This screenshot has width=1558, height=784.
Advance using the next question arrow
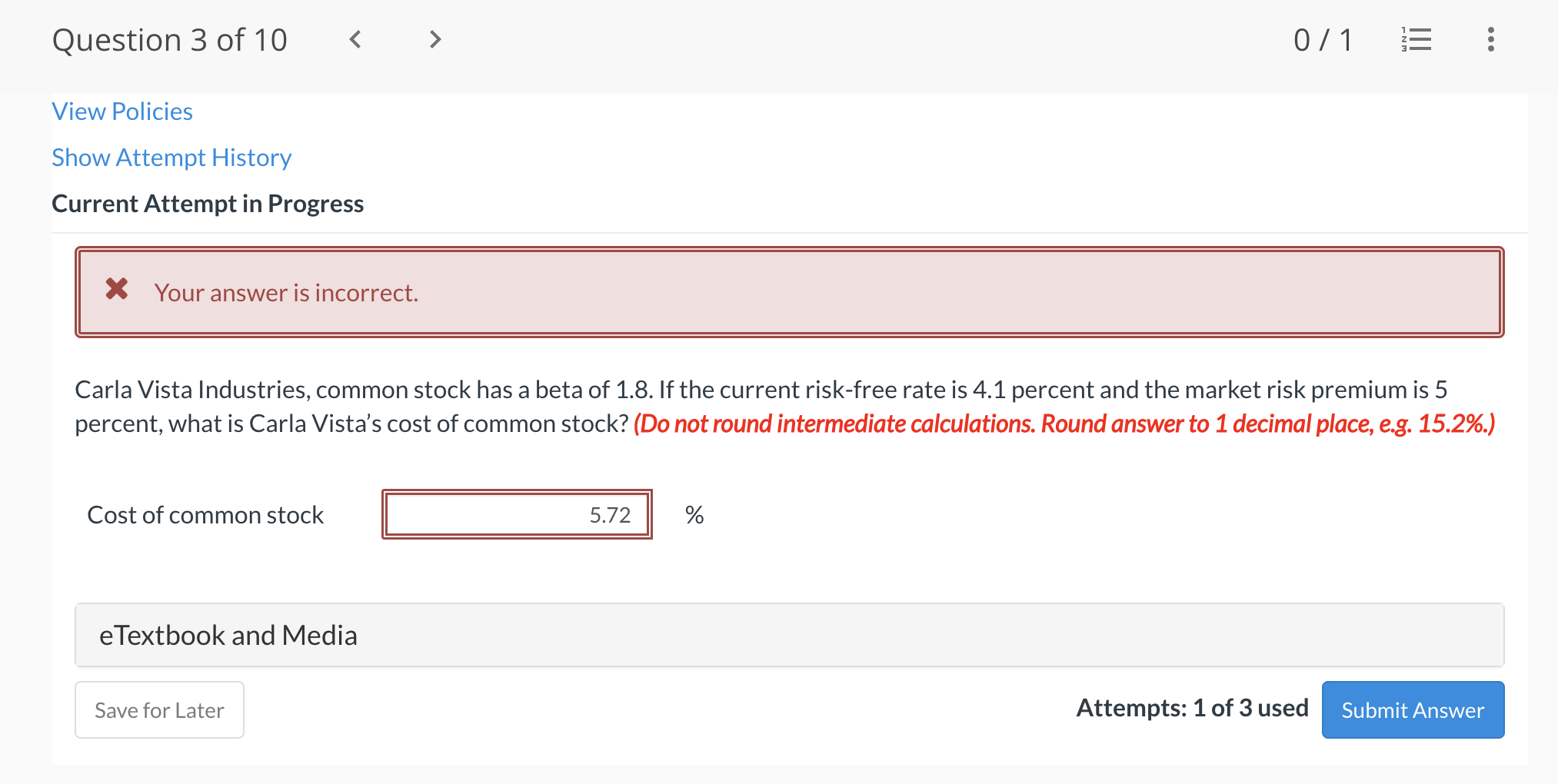pyautogui.click(x=434, y=39)
